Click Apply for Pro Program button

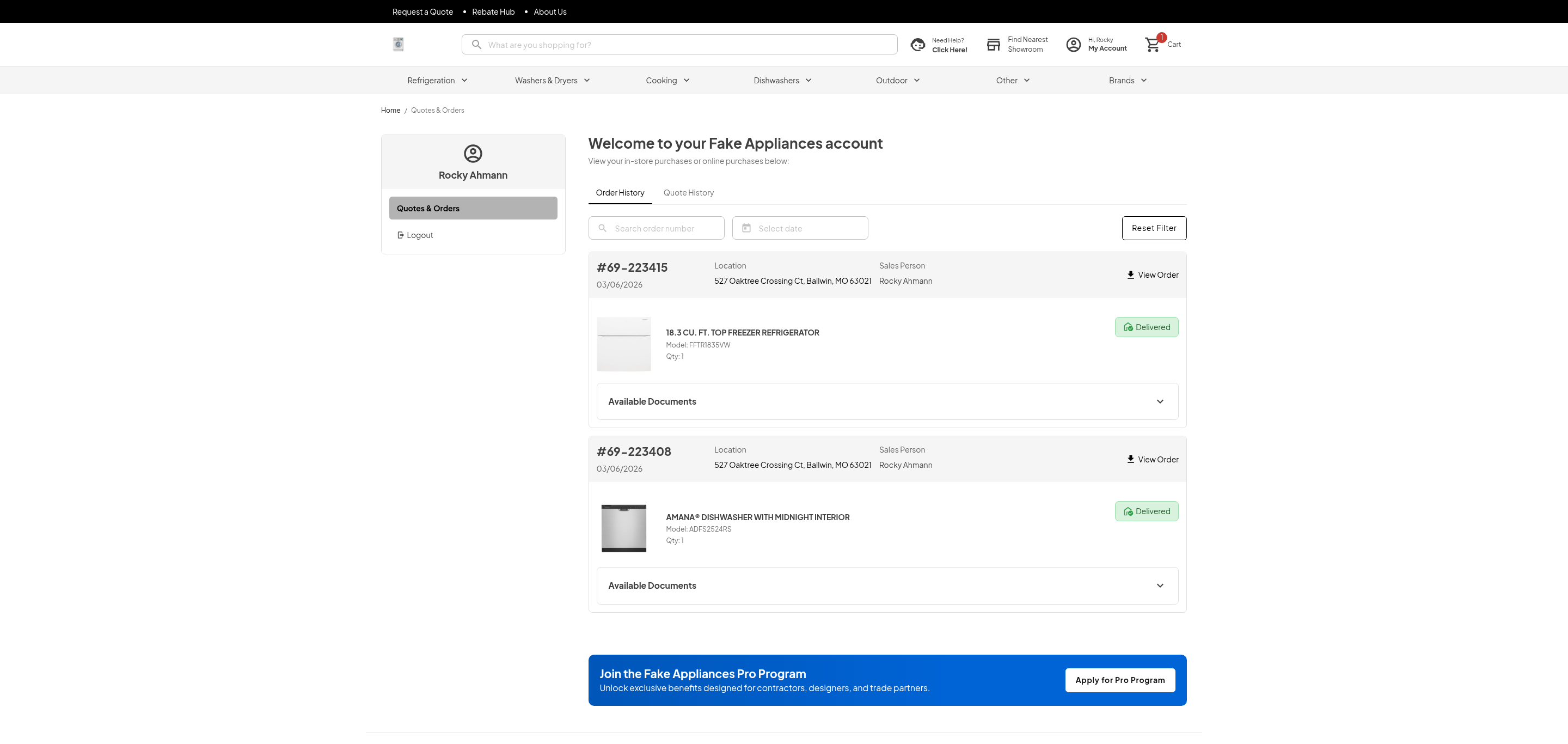pyautogui.click(x=1119, y=680)
